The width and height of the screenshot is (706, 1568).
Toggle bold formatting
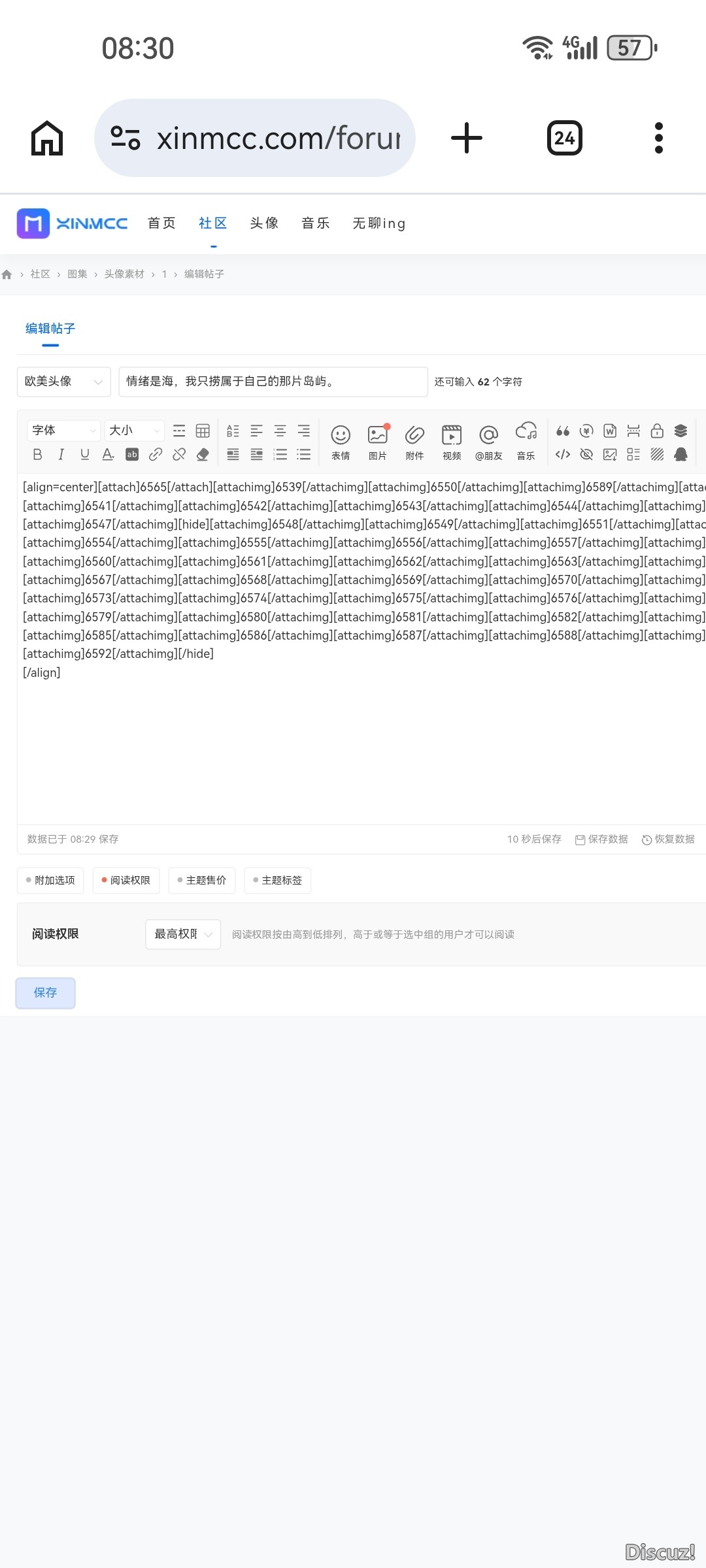(37, 454)
